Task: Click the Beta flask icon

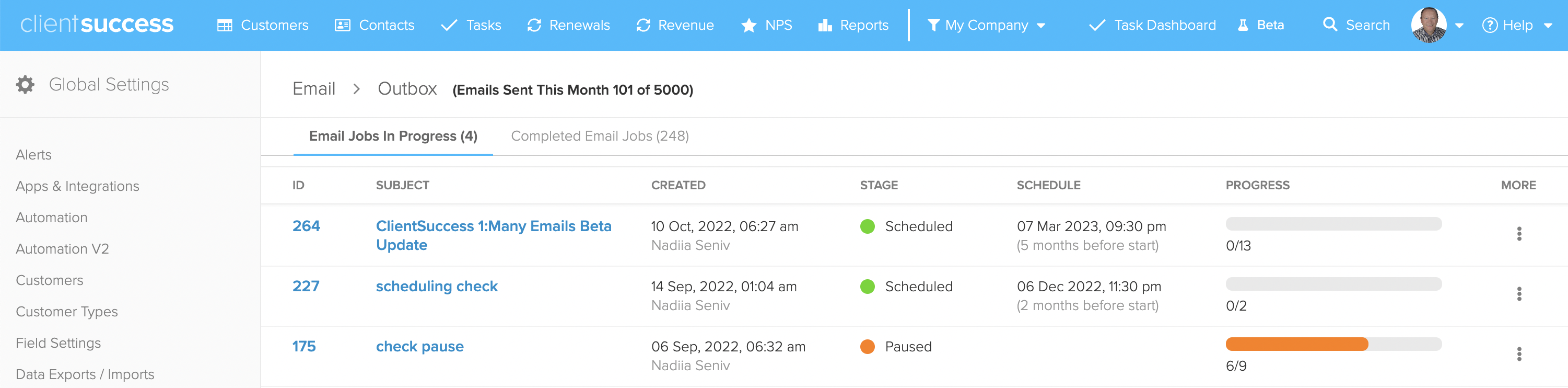Action: pyautogui.click(x=1243, y=25)
